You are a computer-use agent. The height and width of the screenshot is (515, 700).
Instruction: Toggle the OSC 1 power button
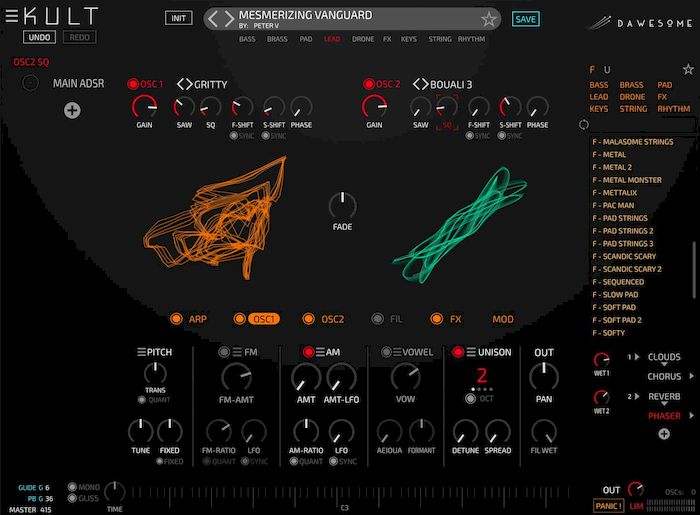[133, 84]
